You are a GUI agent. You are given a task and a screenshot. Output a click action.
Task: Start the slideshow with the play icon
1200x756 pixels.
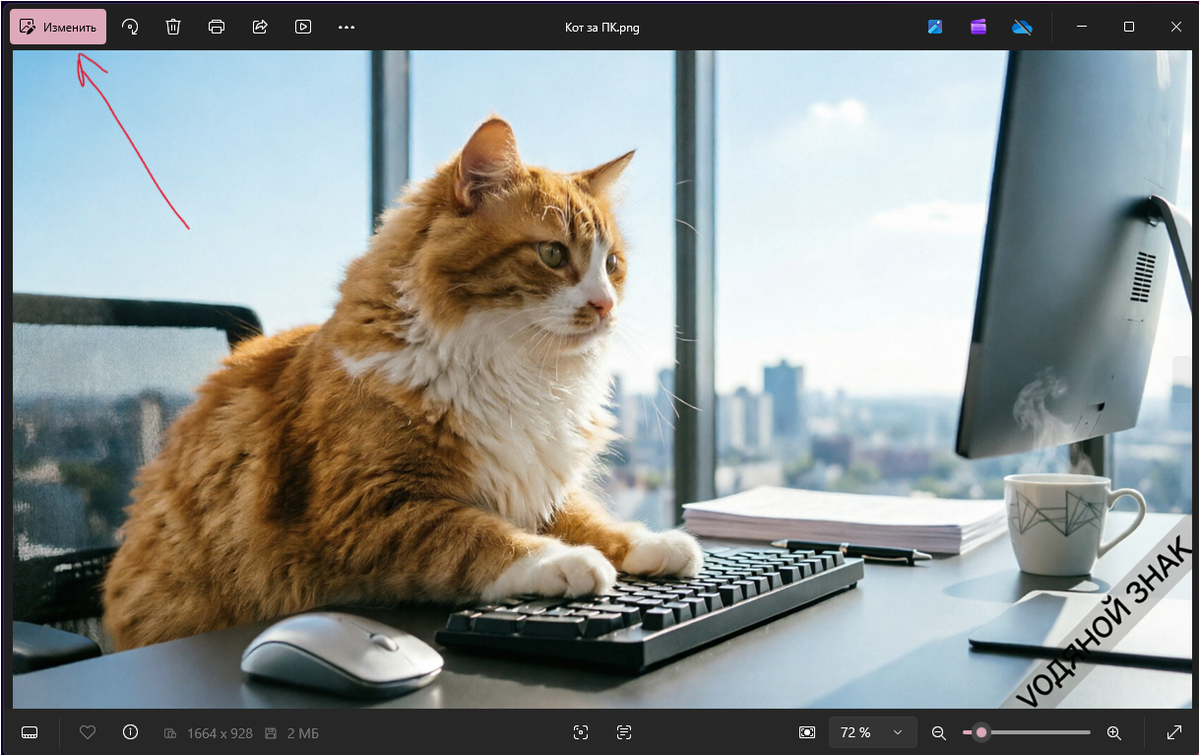coord(303,27)
